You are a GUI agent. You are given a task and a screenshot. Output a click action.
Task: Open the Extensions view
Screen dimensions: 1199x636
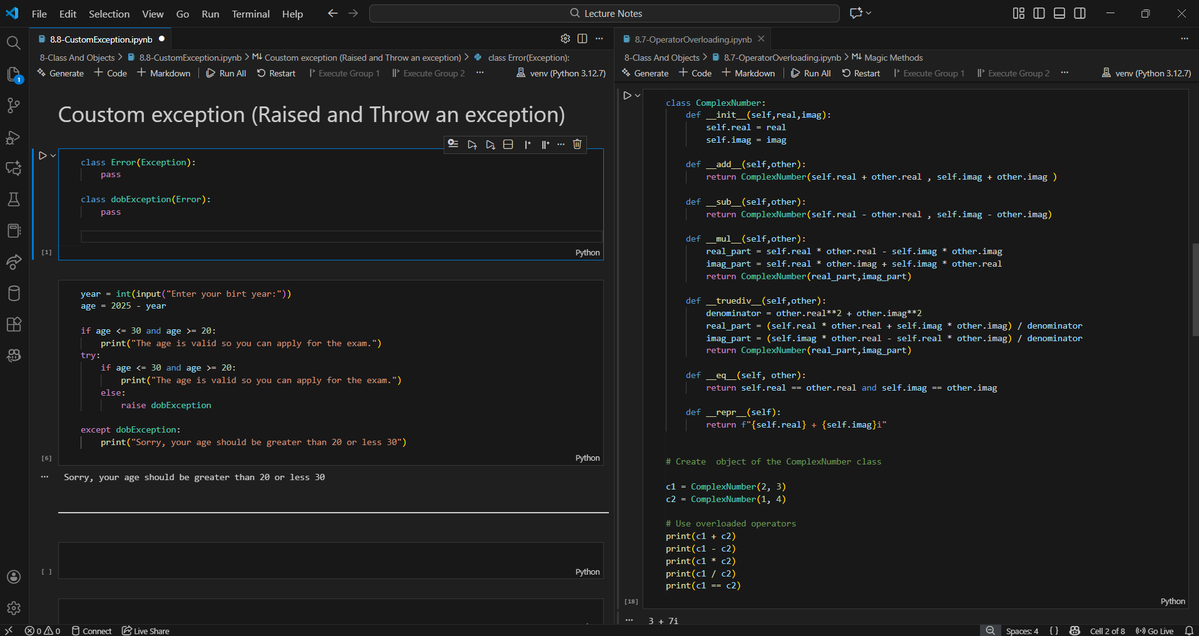tap(14, 323)
